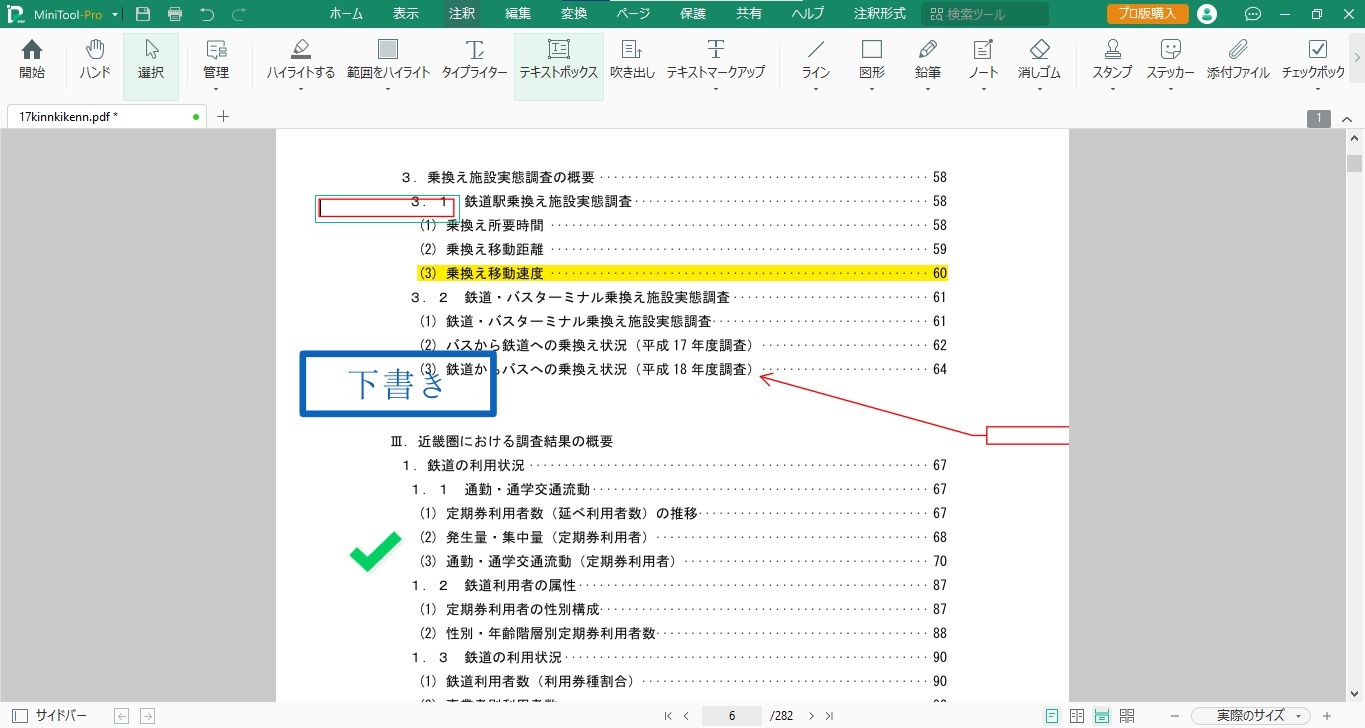Toggle continuous scrolling view mode
1365x728 pixels.
(1102, 715)
